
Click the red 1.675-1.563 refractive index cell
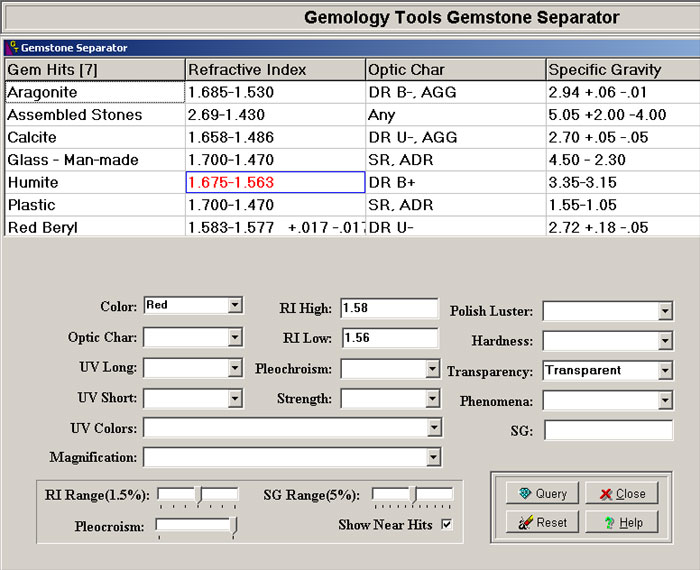pos(275,182)
